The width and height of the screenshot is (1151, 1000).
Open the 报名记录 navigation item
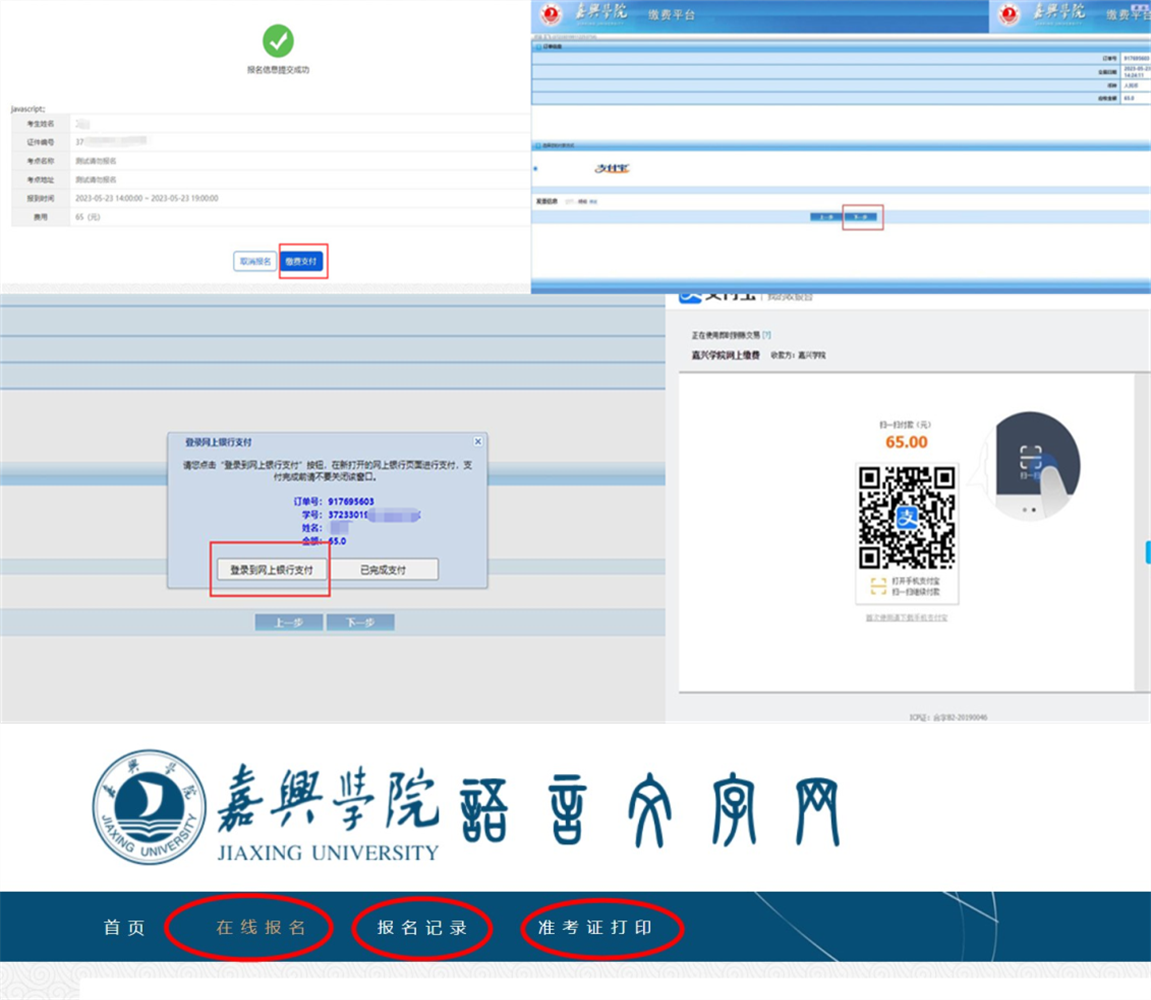point(422,928)
